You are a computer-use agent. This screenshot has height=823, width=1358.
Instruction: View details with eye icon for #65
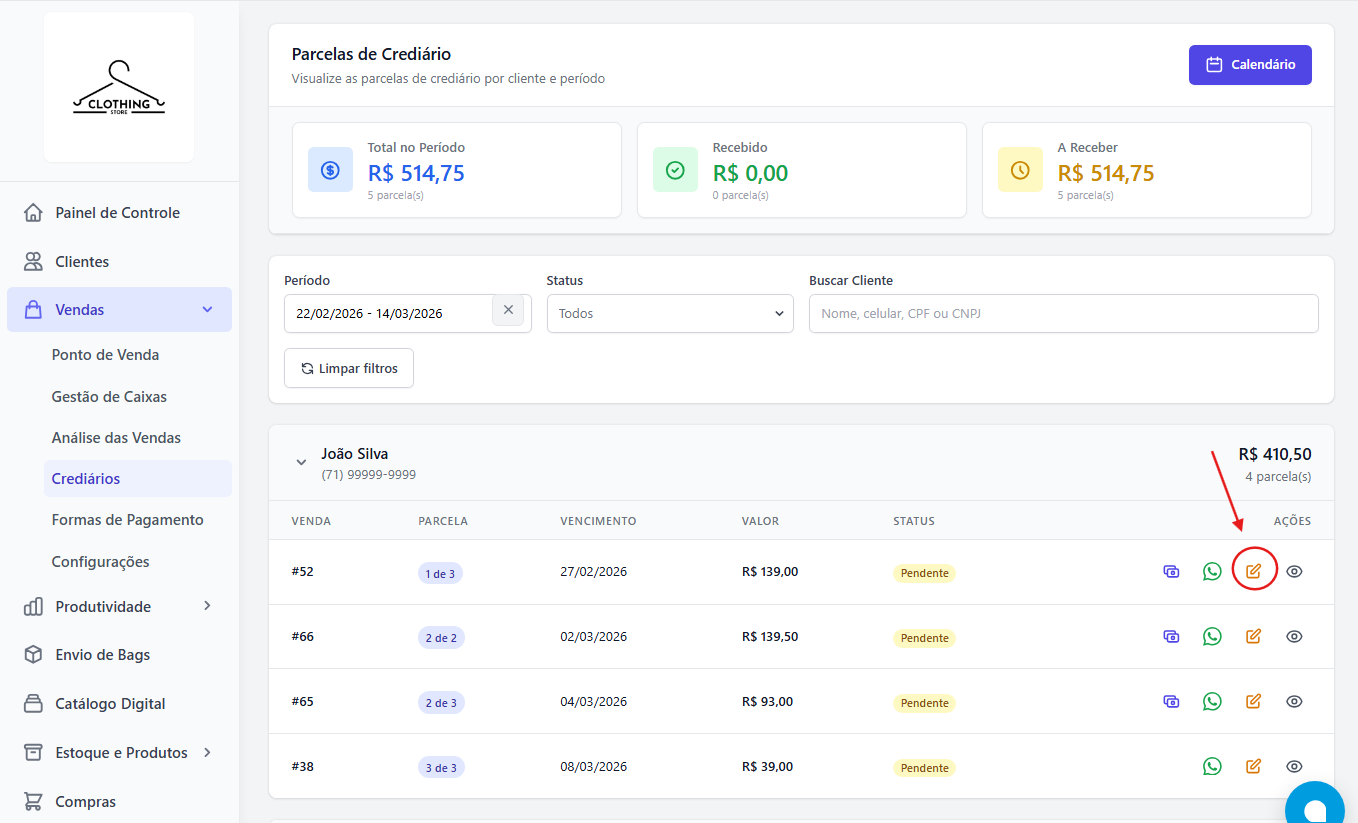(x=1294, y=702)
